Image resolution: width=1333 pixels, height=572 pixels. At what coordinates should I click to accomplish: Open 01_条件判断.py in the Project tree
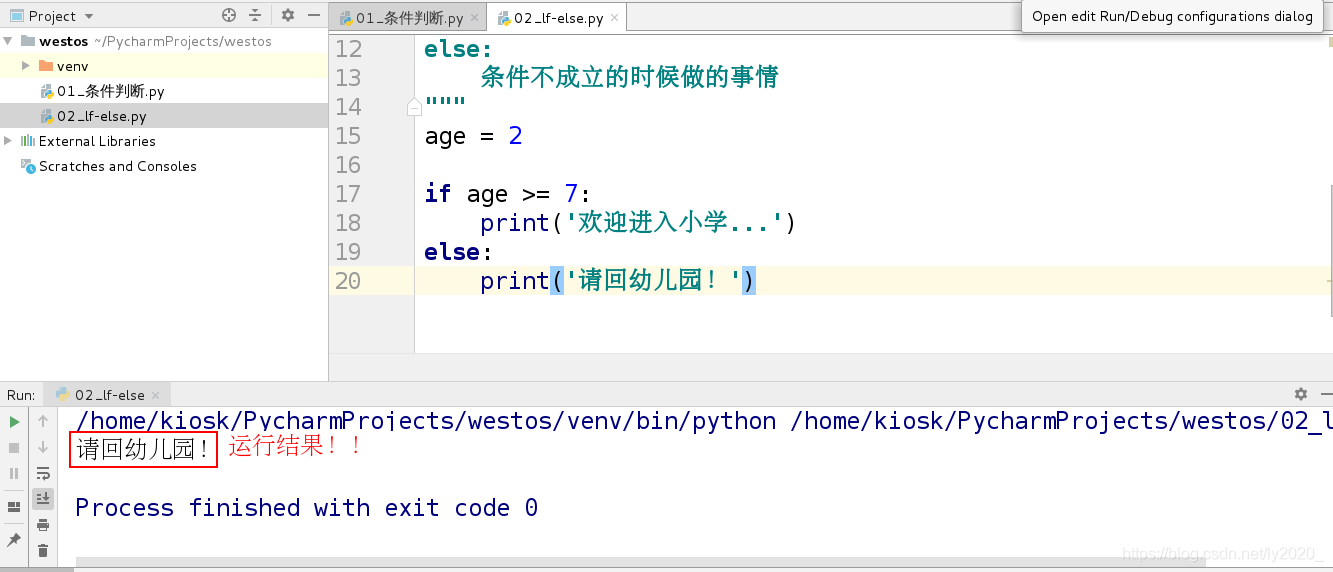click(x=110, y=91)
